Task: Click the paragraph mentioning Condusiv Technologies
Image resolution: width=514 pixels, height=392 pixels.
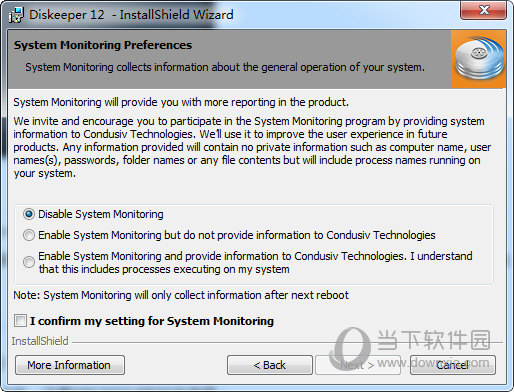Action: 252,147
